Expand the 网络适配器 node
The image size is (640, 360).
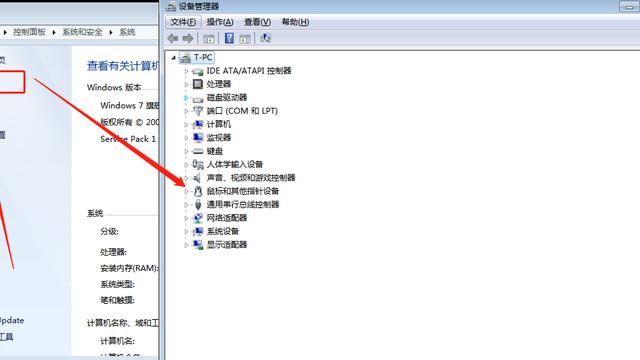tap(186, 218)
